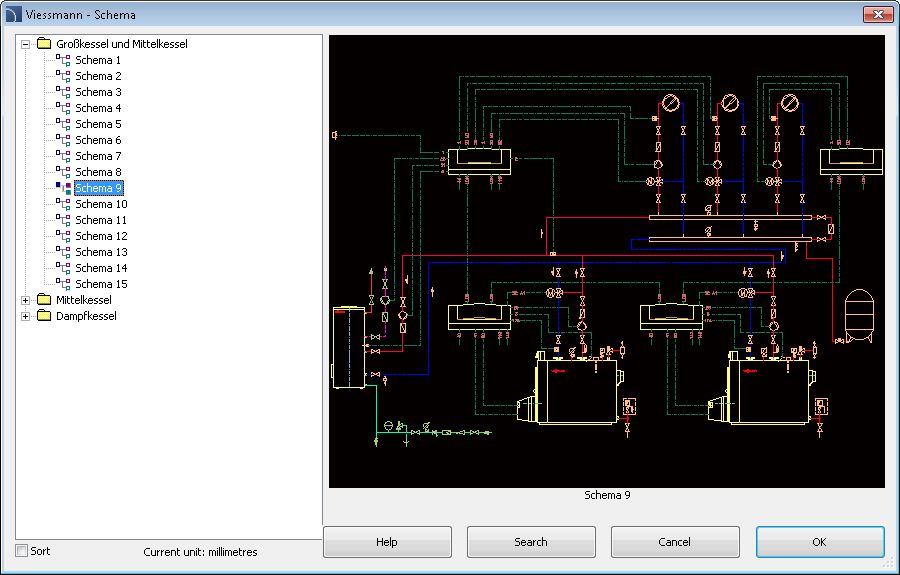Click the Großkessel und Mittelkessel folder icon
Image resolution: width=900 pixels, height=575 pixels.
pyautogui.click(x=44, y=44)
